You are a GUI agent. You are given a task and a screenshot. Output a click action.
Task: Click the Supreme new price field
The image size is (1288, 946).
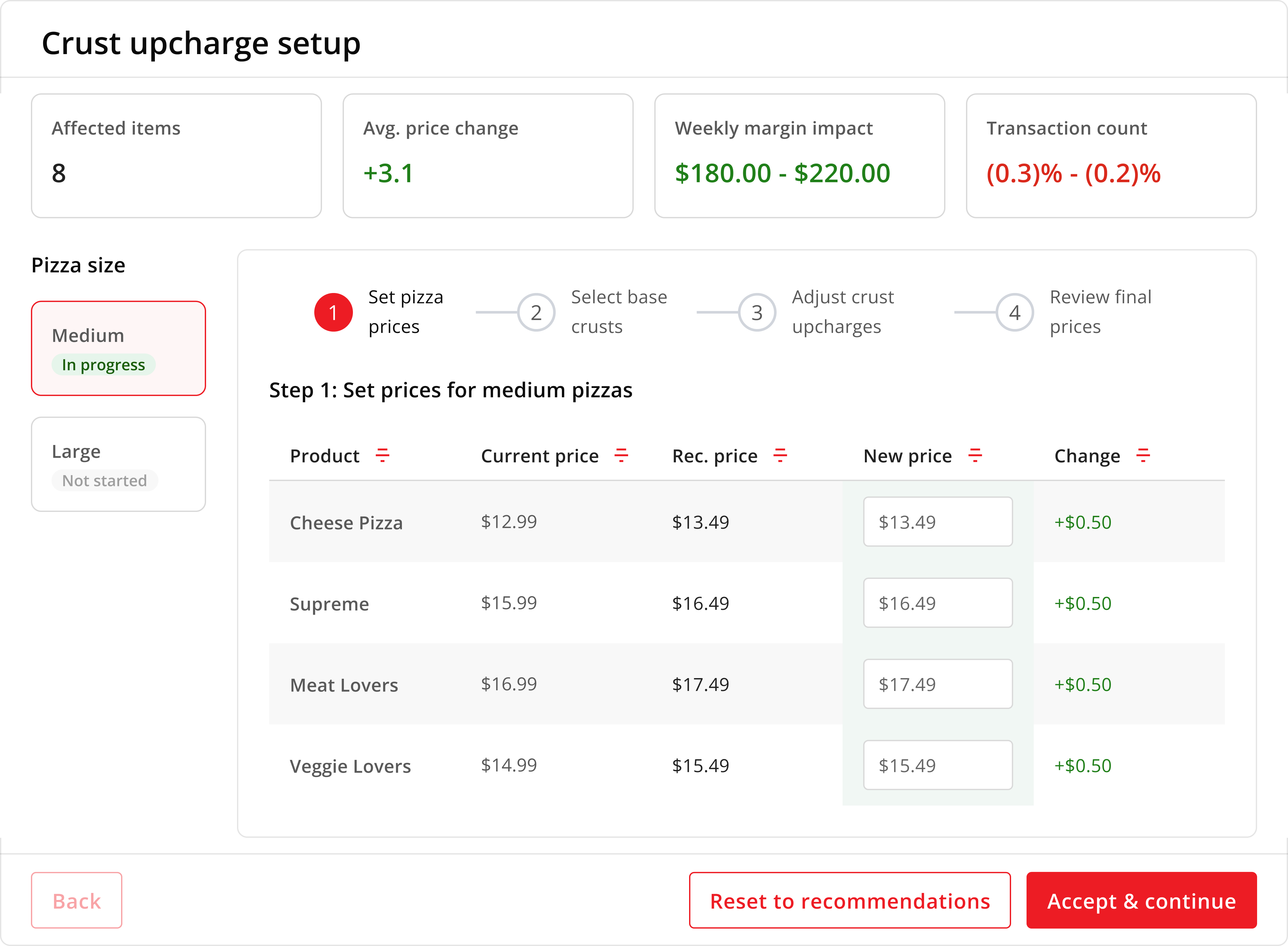pyautogui.click(x=938, y=603)
